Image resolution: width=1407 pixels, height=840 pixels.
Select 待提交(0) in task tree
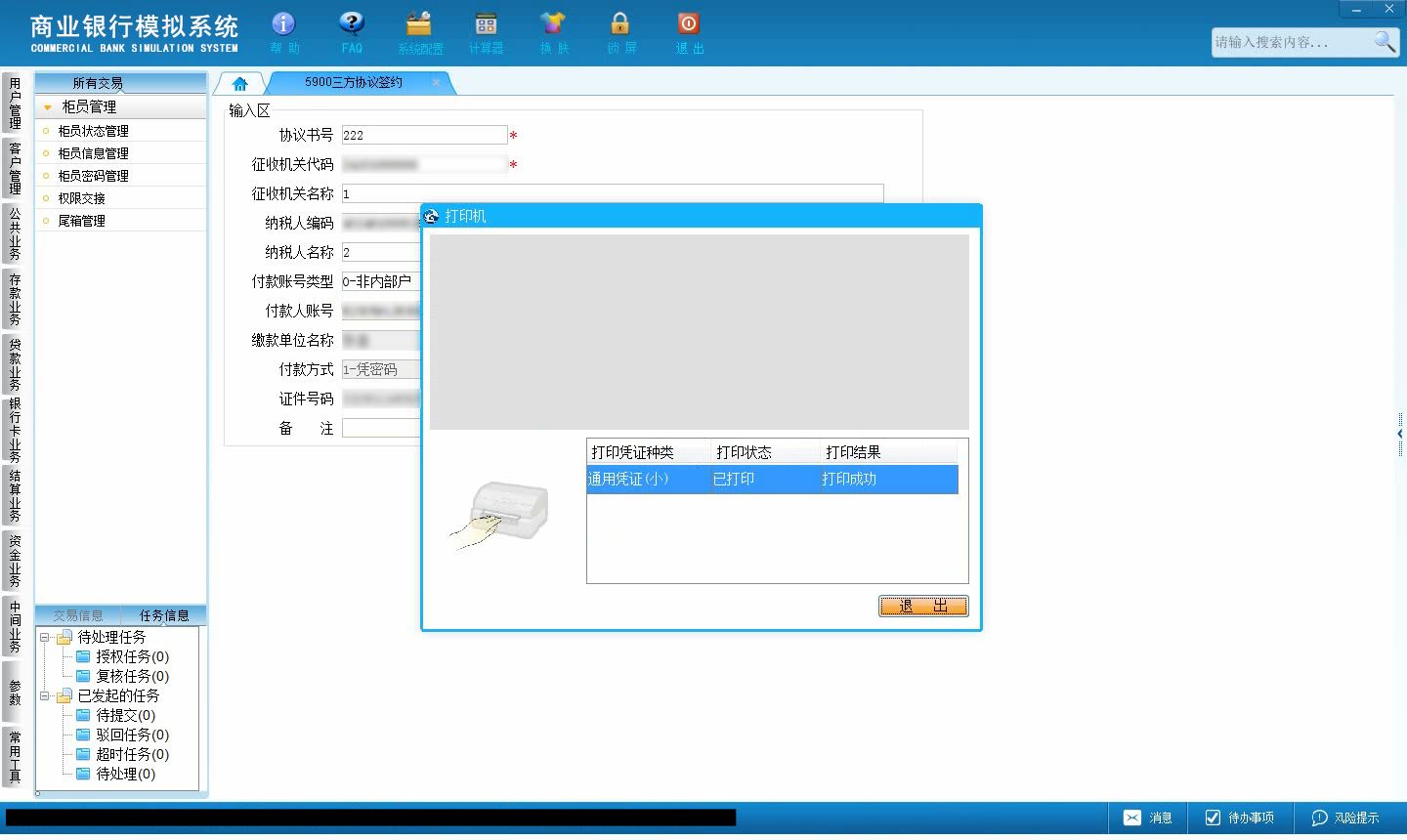coord(125,715)
